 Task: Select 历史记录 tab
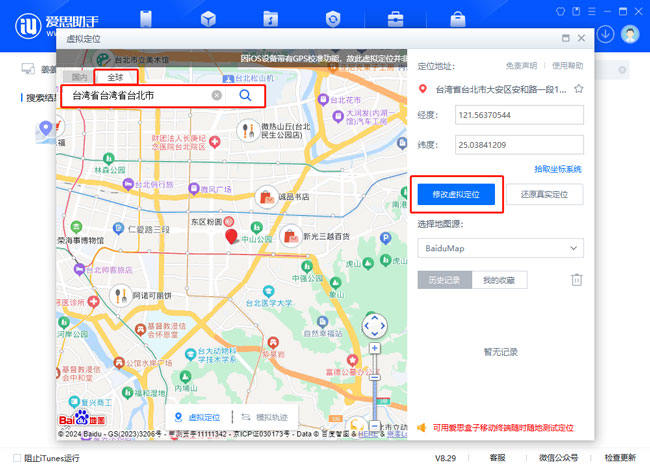[444, 280]
